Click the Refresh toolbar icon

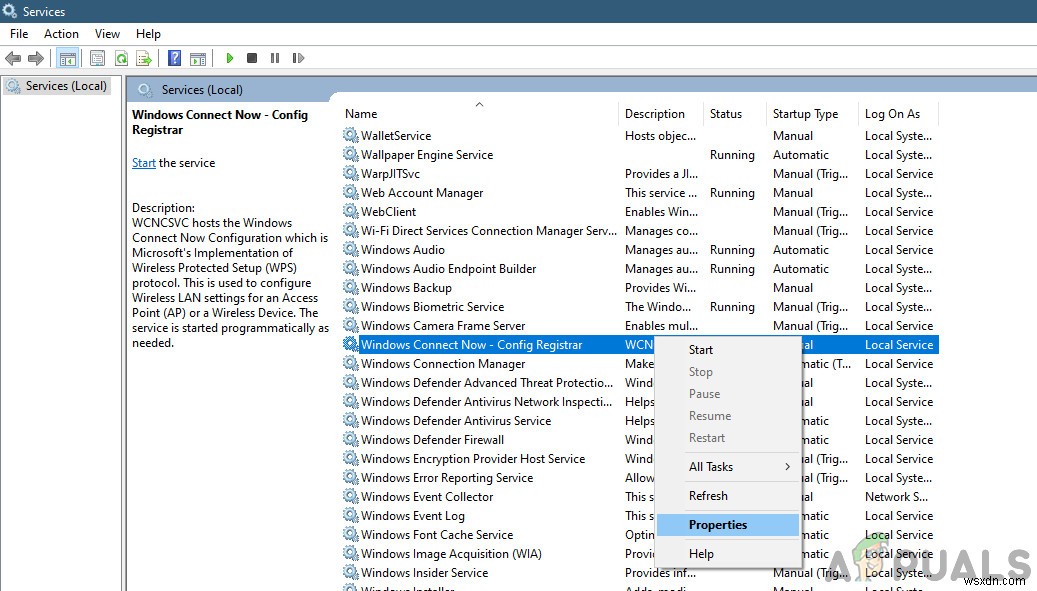pyautogui.click(x=121, y=59)
